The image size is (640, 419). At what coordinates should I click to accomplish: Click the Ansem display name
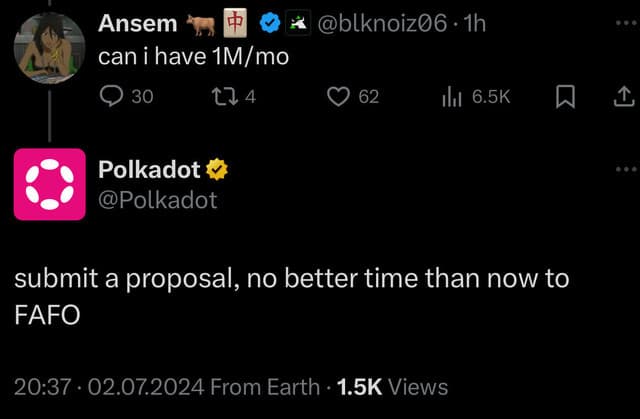[138, 23]
